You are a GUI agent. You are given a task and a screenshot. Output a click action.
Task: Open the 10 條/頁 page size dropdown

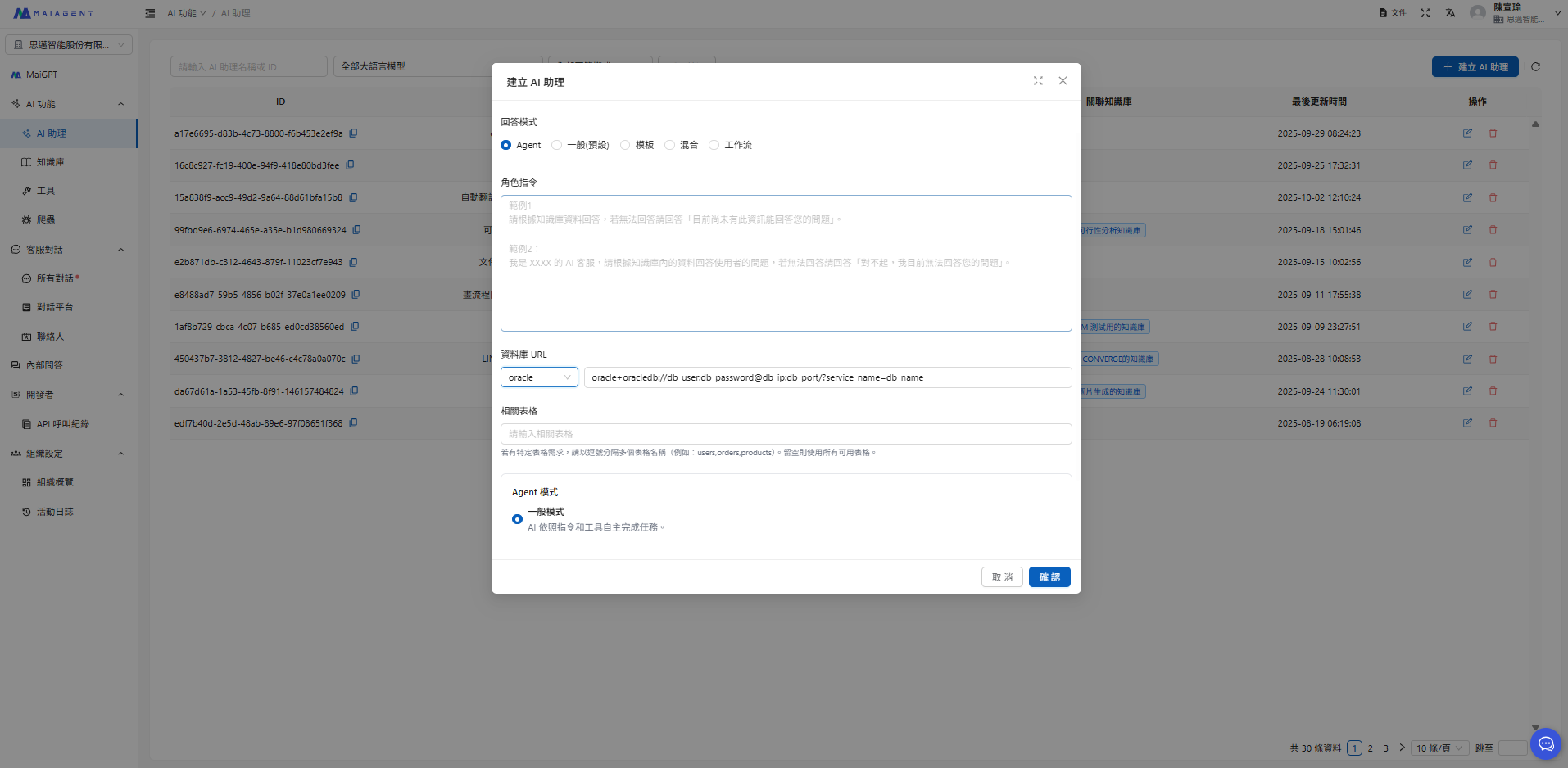pyautogui.click(x=1439, y=748)
